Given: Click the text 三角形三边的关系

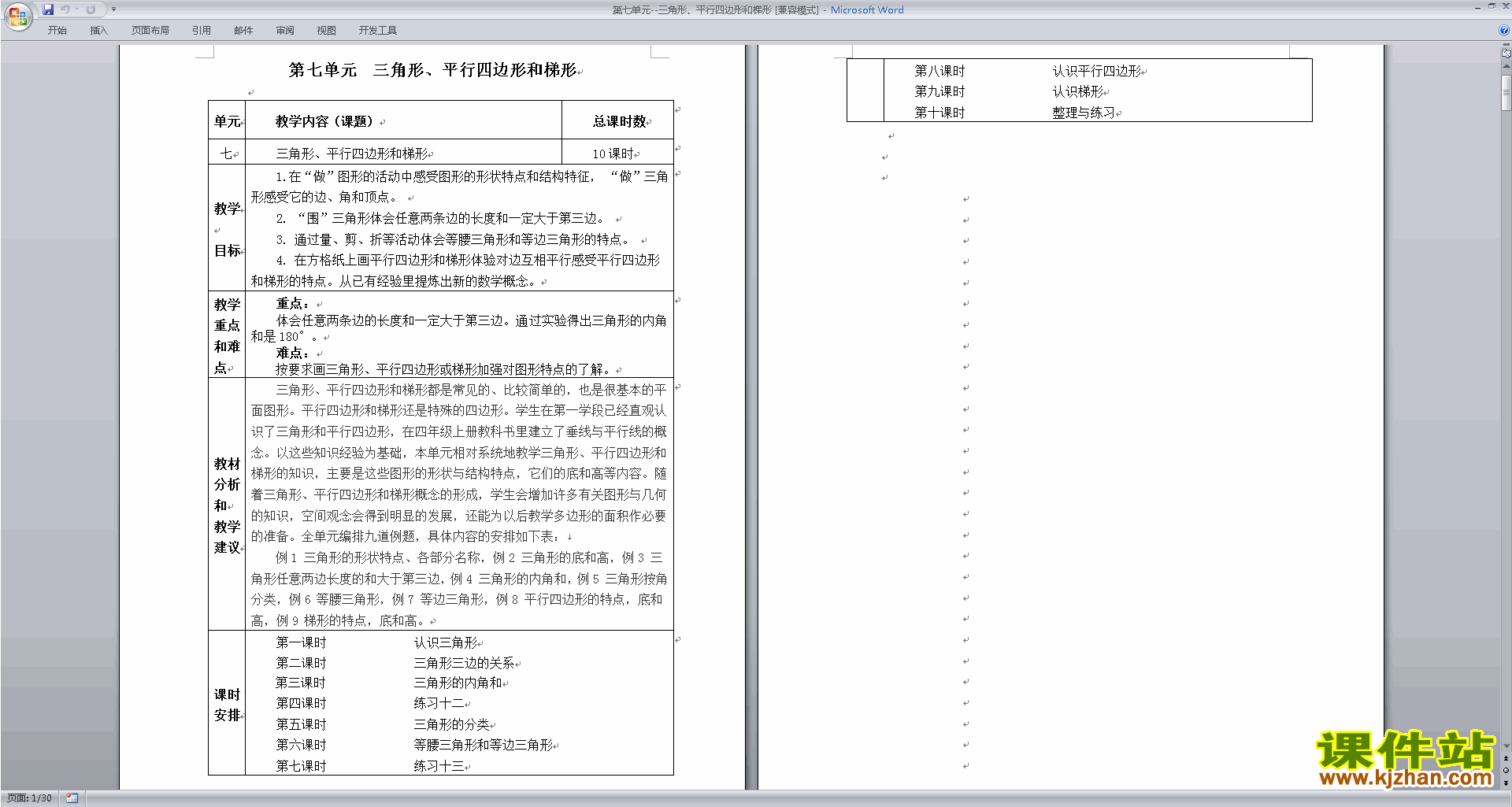Looking at the screenshot, I should [x=465, y=663].
